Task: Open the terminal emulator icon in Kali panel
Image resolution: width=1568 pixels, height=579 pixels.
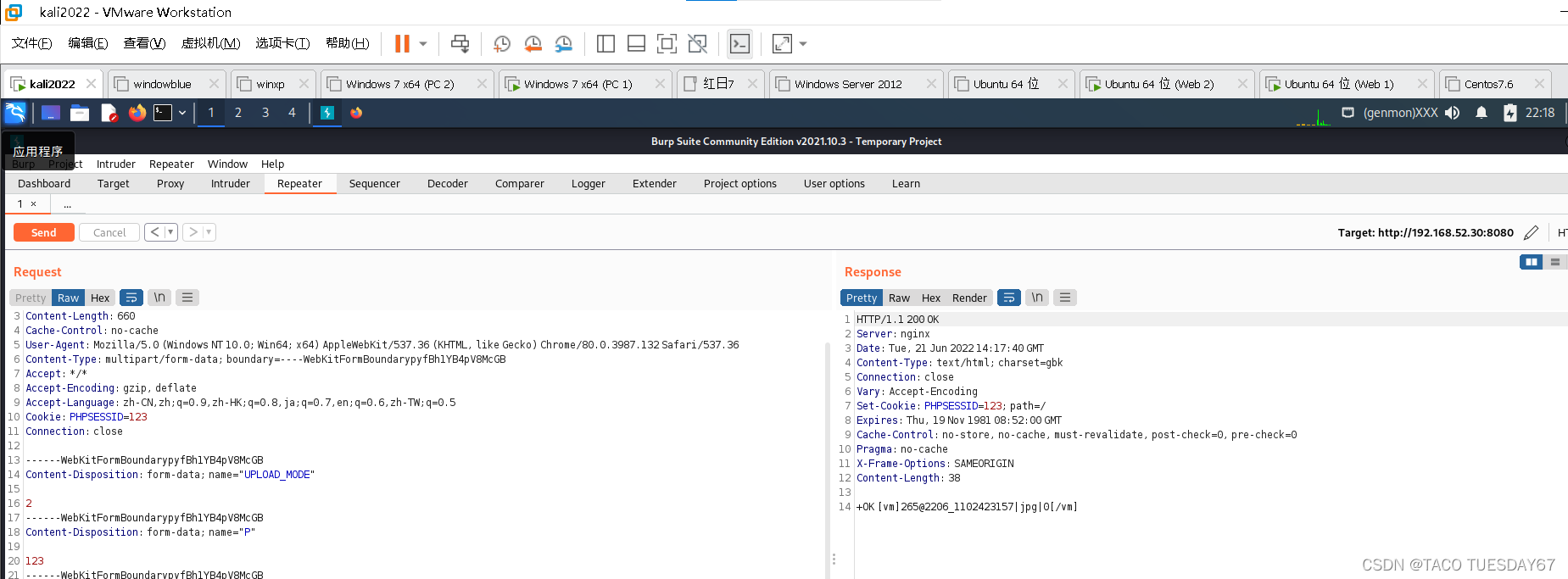Action: click(163, 113)
